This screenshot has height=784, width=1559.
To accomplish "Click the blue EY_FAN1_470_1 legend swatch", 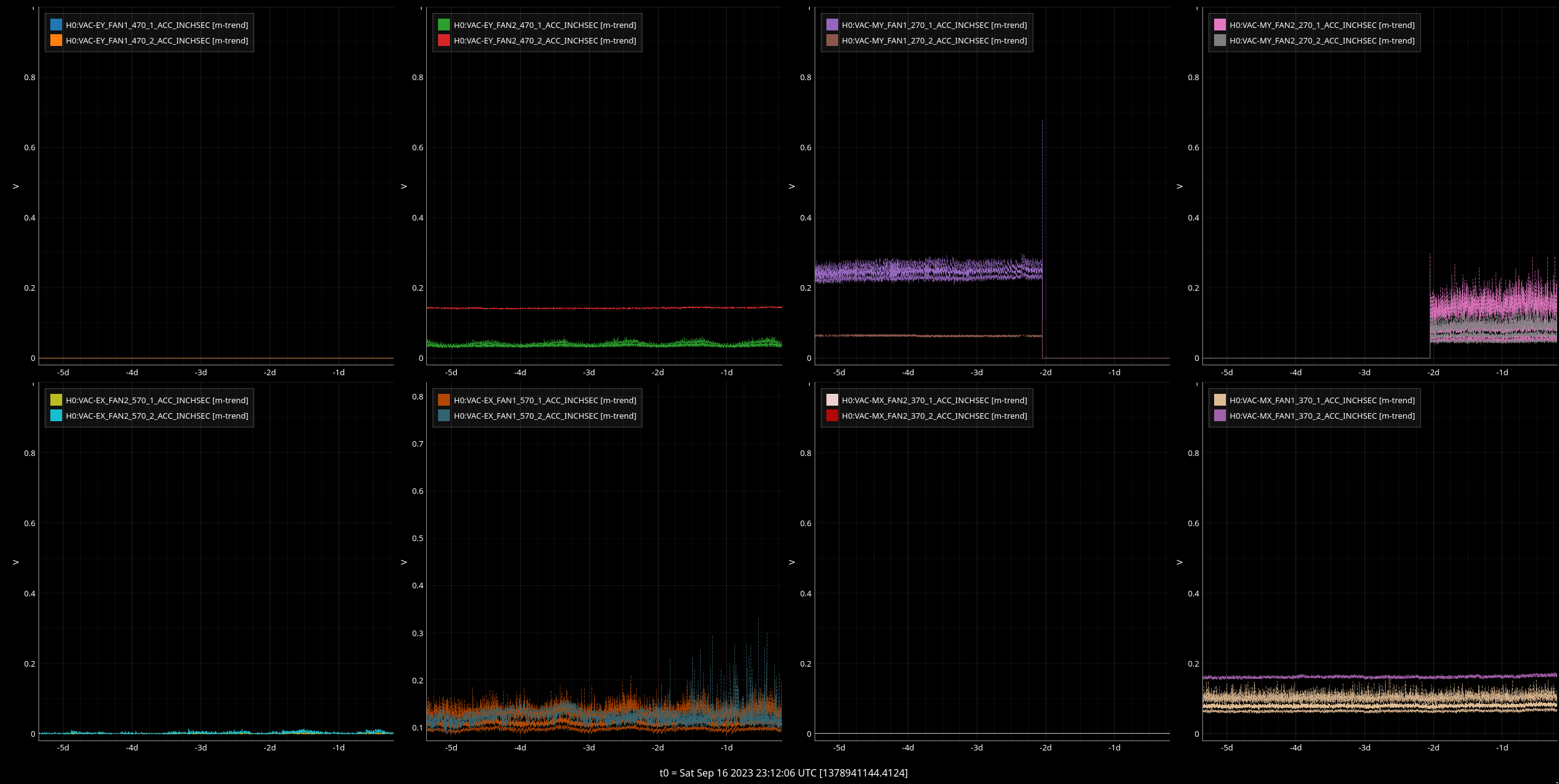I will coord(56,25).
